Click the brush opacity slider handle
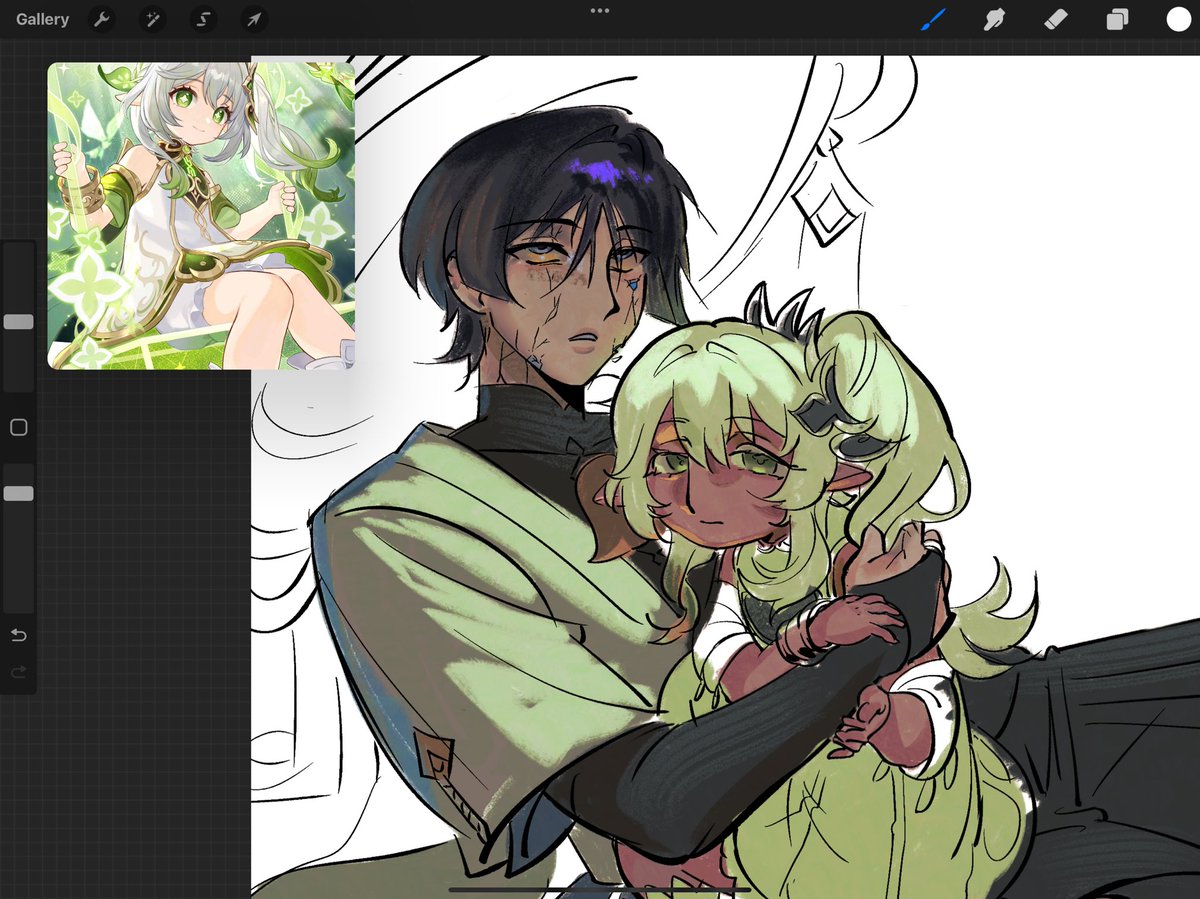The height and width of the screenshot is (899, 1200). [x=18, y=494]
